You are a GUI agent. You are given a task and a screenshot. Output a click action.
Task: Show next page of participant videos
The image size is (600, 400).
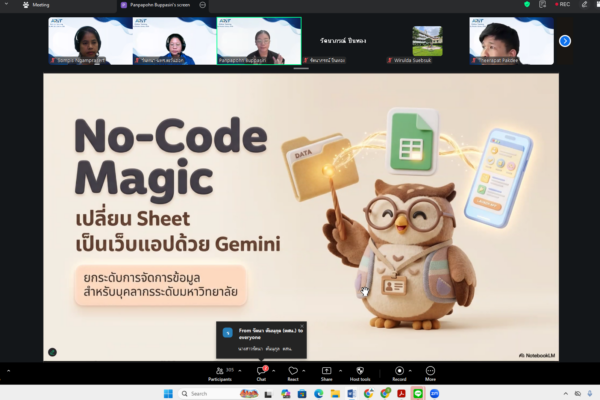click(565, 41)
